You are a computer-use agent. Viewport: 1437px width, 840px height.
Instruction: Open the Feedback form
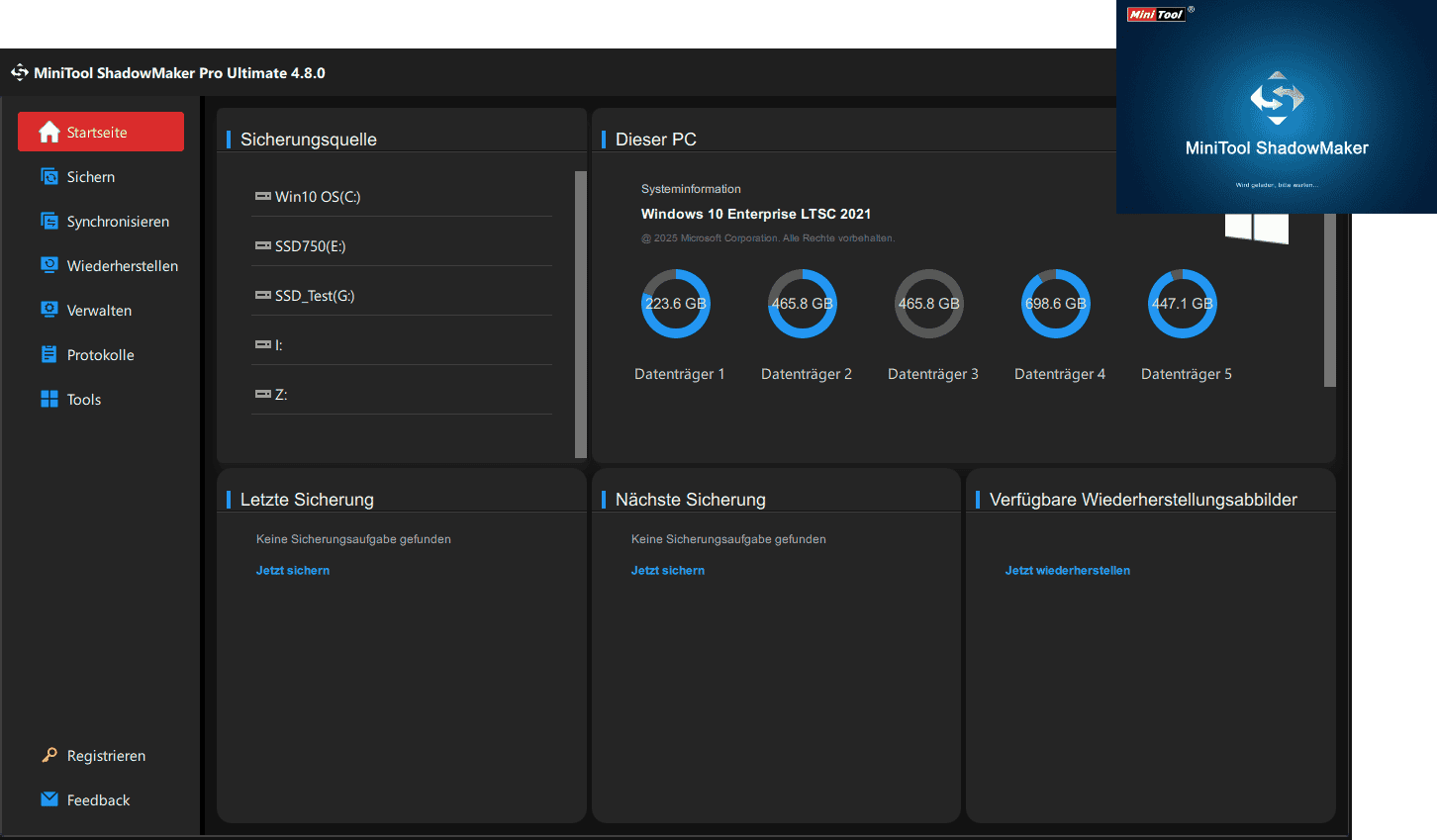point(101,799)
